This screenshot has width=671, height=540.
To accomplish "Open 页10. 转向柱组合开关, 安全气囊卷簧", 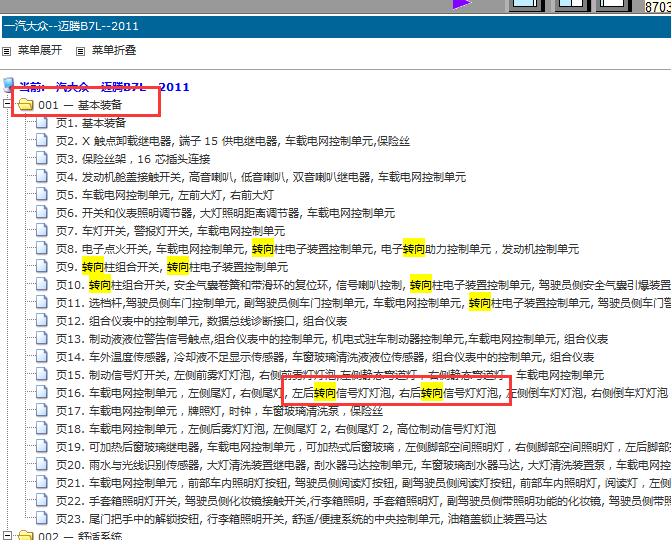I will pyautogui.click(x=363, y=285).
